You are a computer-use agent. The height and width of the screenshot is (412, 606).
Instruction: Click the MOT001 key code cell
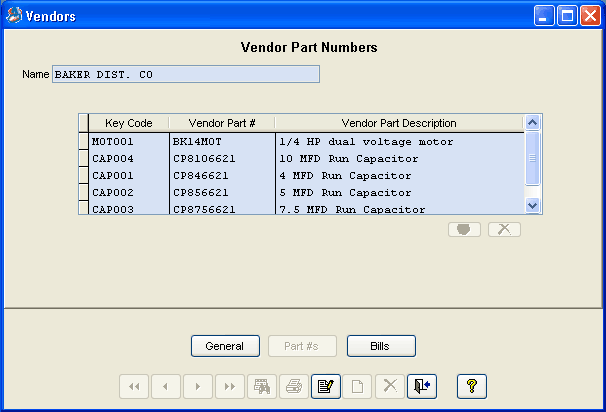point(129,141)
